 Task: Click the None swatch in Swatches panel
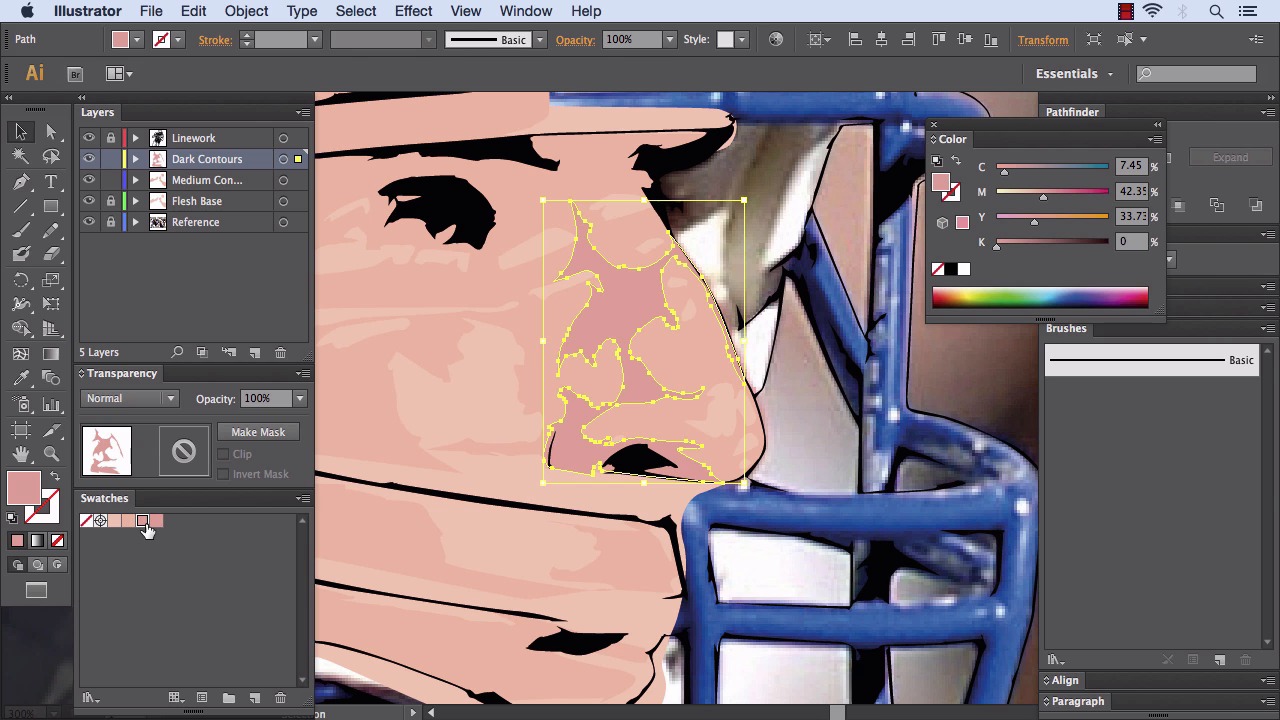pyautogui.click(x=86, y=521)
